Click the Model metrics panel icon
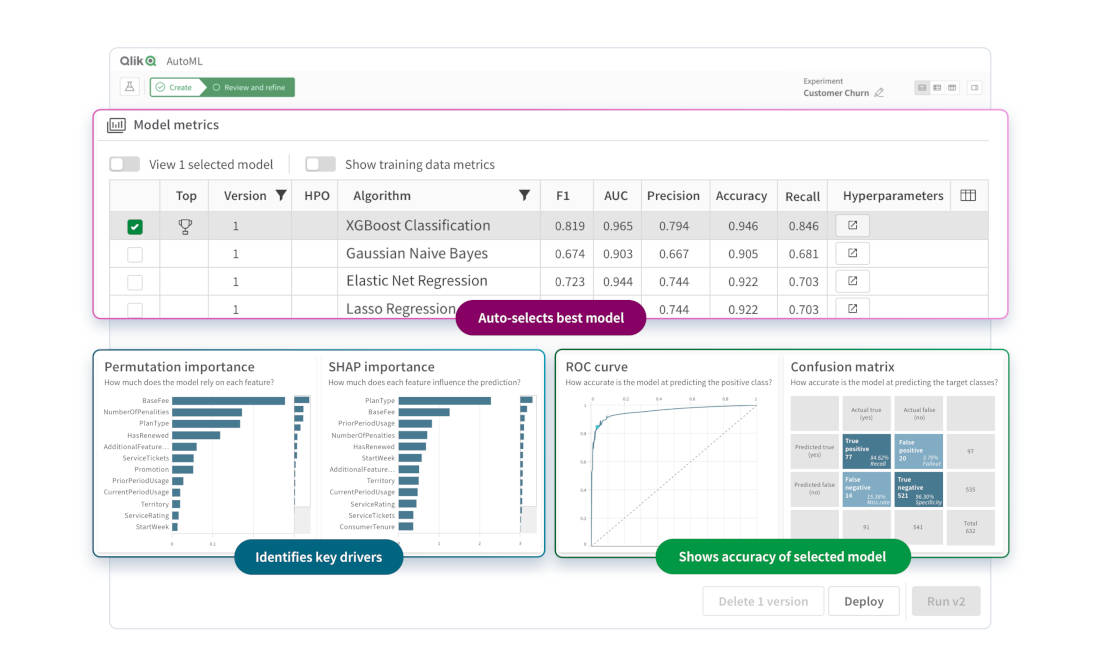Screen dimensions: 1100x660 (114, 122)
